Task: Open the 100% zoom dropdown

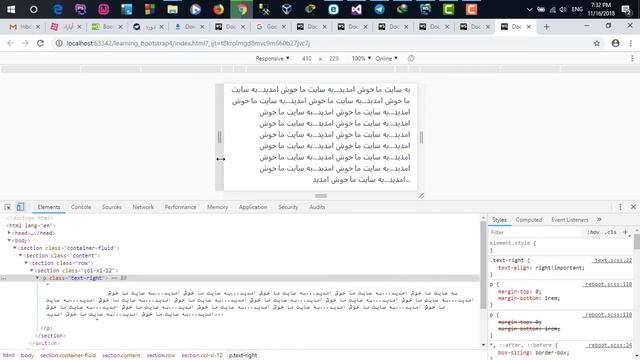Action: [x=361, y=58]
